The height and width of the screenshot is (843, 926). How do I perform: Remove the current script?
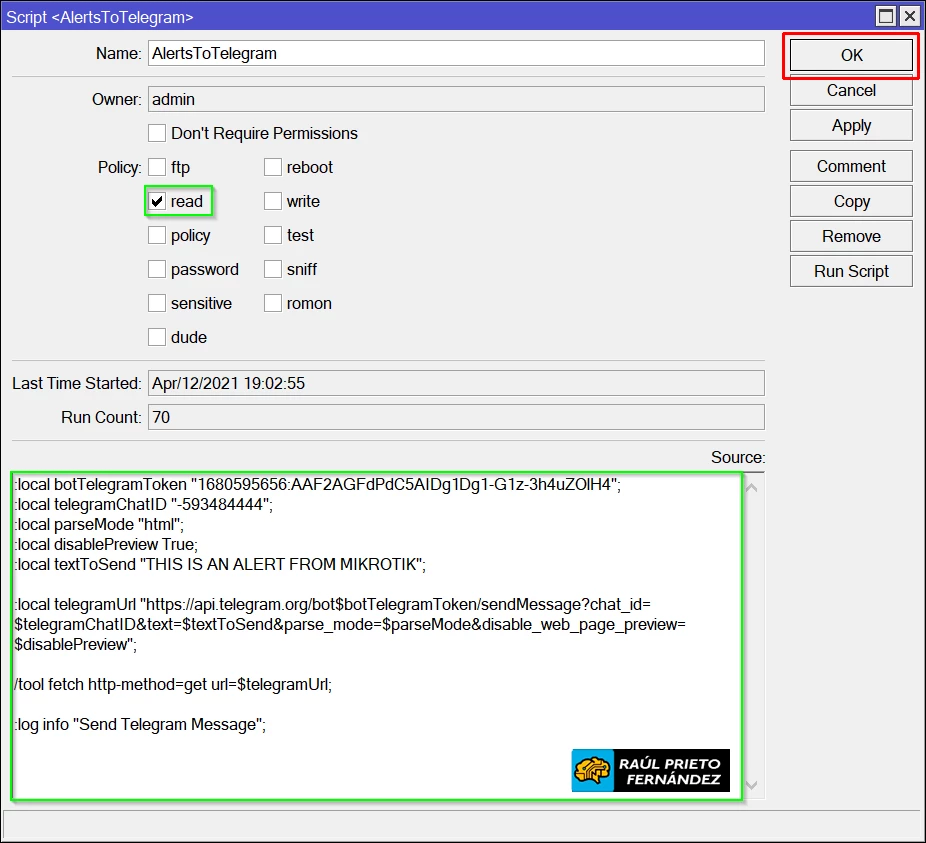pos(851,236)
